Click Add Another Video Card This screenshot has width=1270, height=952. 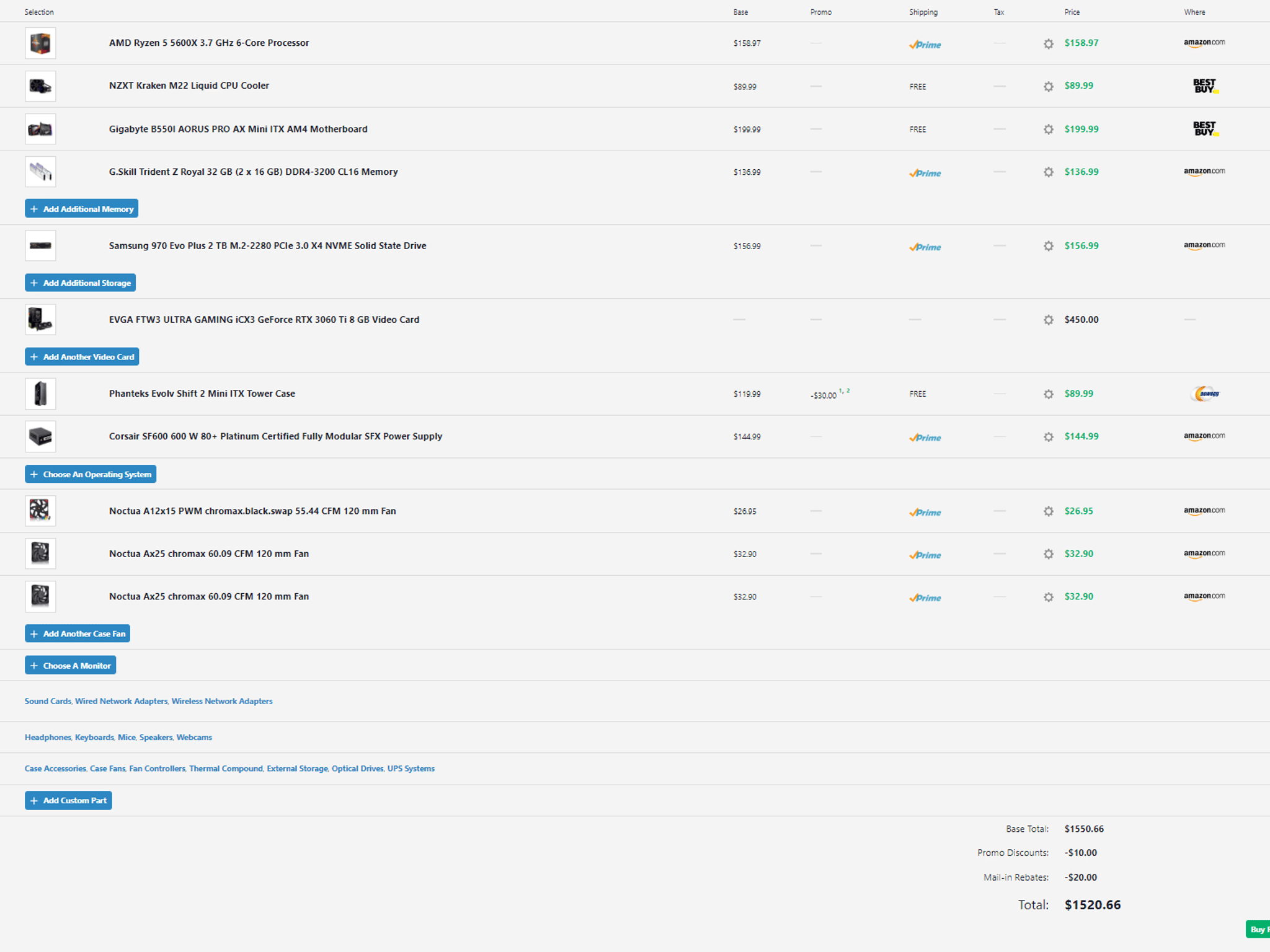tap(82, 356)
